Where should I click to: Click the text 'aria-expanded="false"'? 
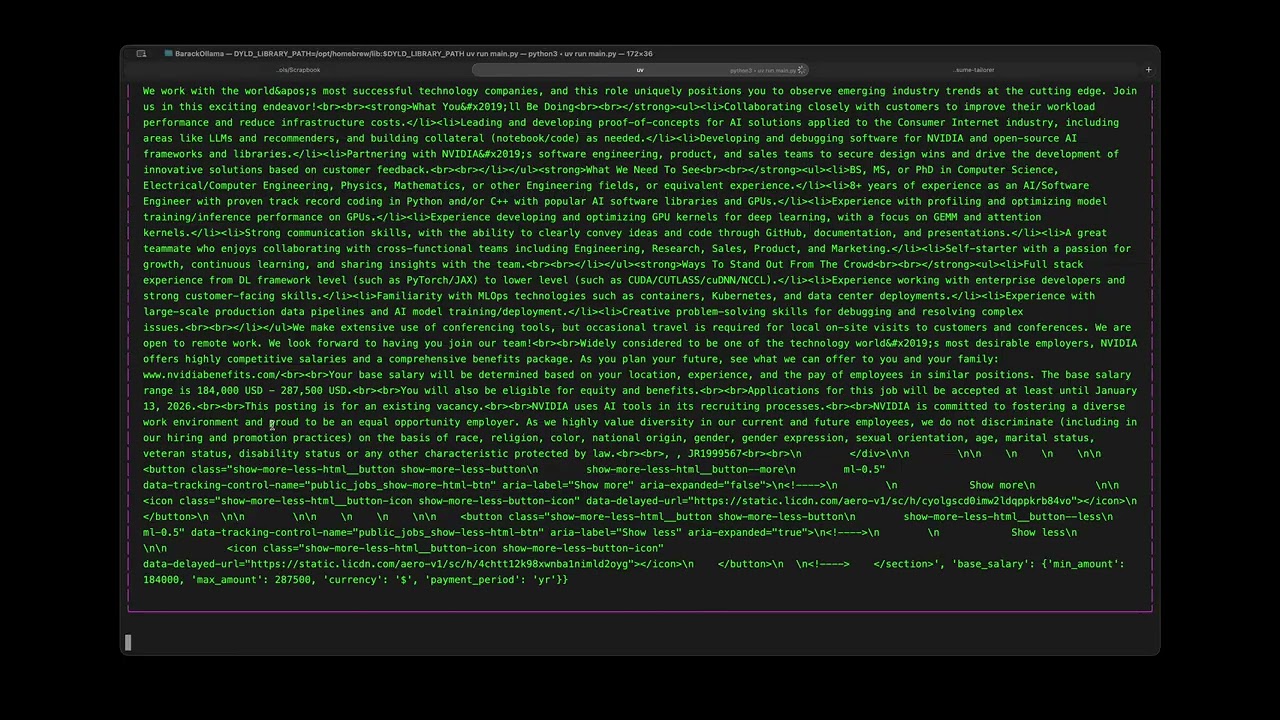tap(703, 485)
